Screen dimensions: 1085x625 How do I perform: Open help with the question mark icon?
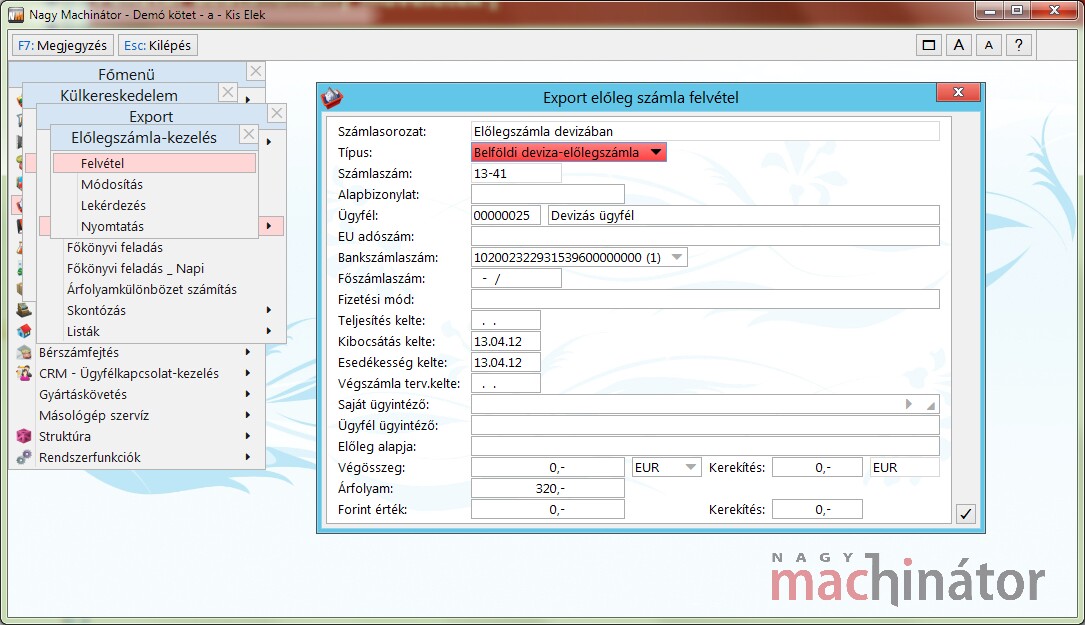[1019, 45]
